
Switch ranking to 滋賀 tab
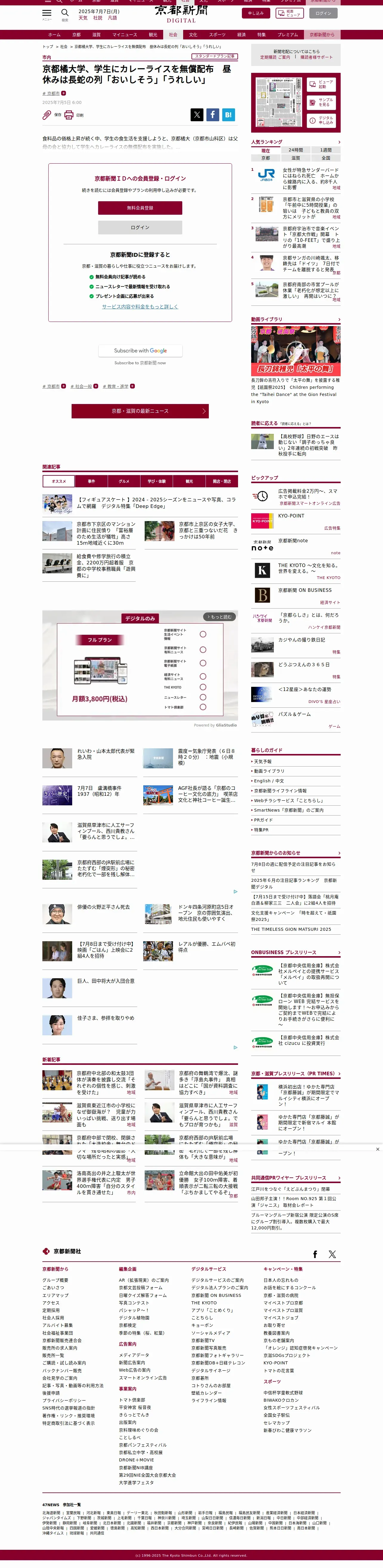click(x=296, y=158)
